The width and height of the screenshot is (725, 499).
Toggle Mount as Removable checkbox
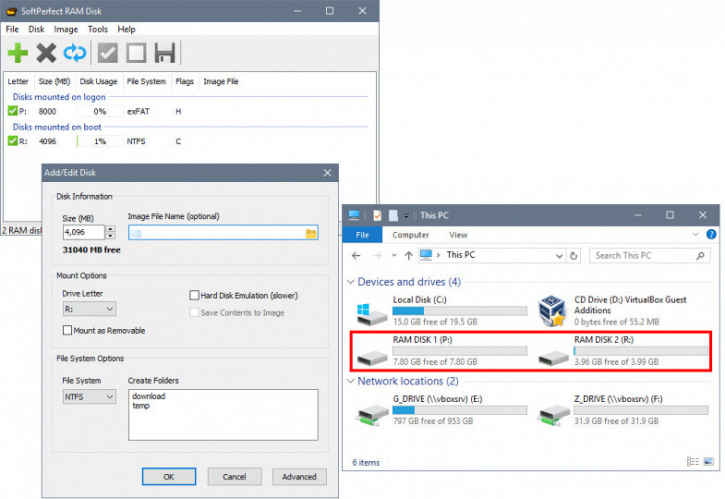point(68,330)
